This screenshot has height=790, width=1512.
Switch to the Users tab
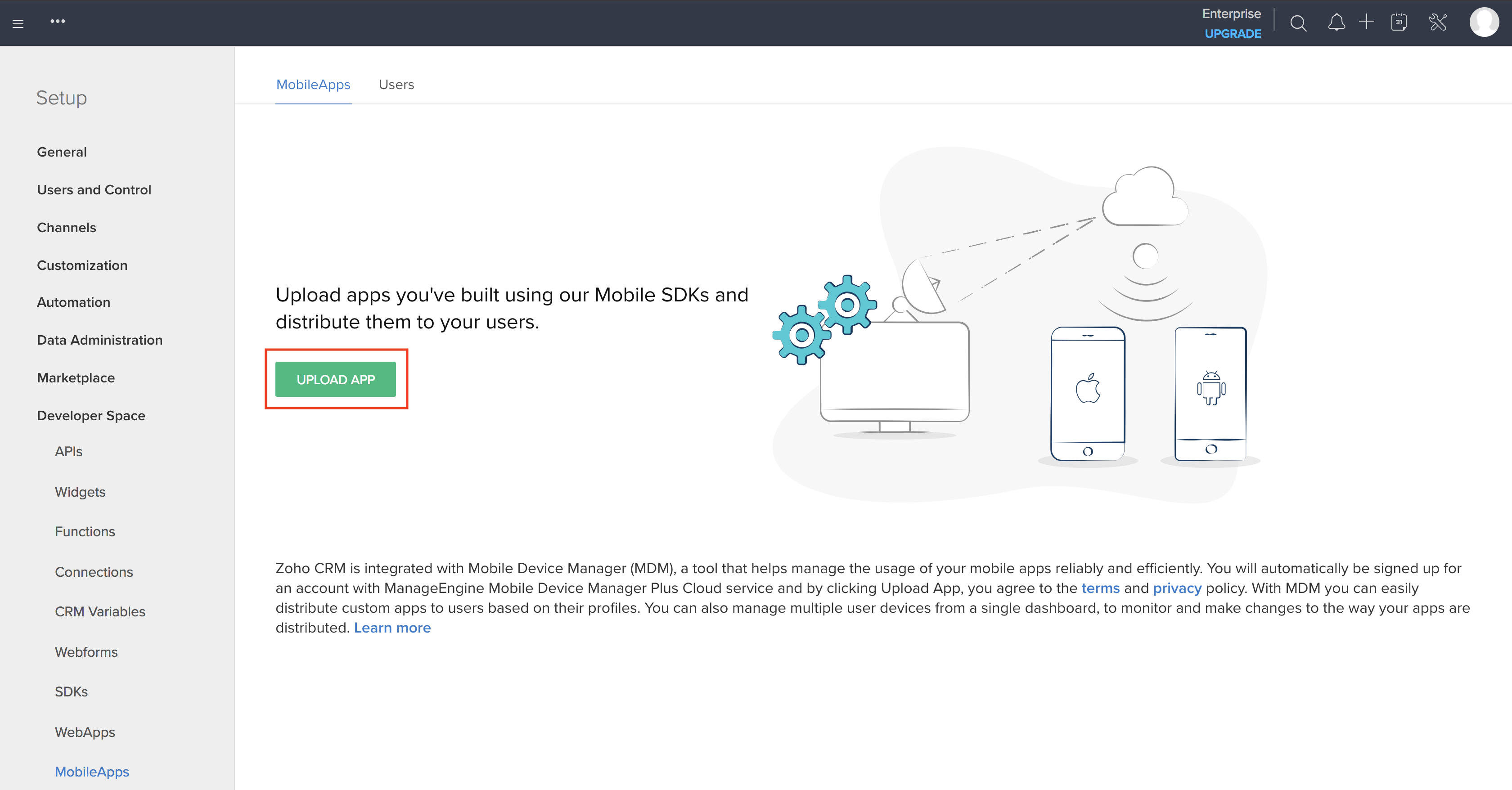coord(396,85)
